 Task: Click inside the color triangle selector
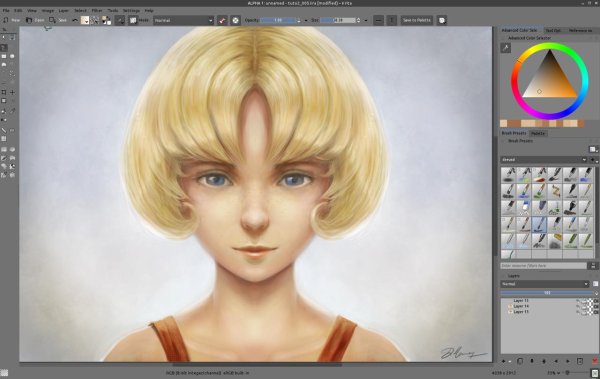[550, 80]
